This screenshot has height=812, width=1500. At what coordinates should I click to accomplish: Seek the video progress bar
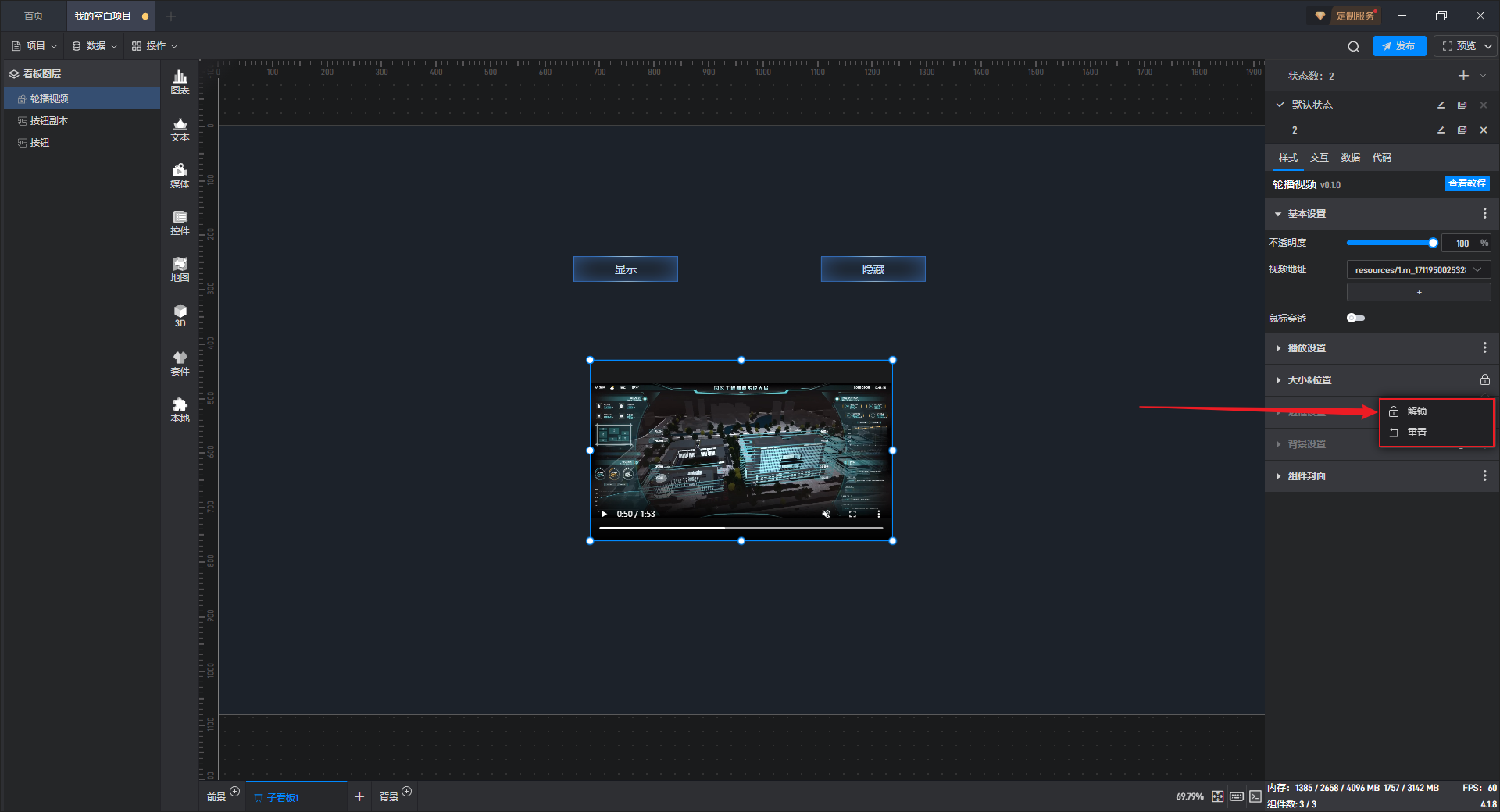[741, 529]
